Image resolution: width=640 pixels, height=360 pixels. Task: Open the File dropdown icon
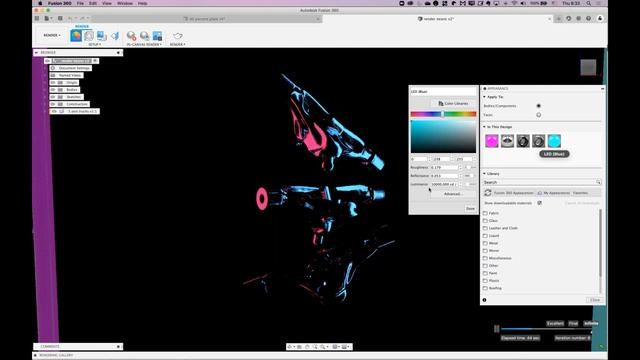click(x=48, y=18)
